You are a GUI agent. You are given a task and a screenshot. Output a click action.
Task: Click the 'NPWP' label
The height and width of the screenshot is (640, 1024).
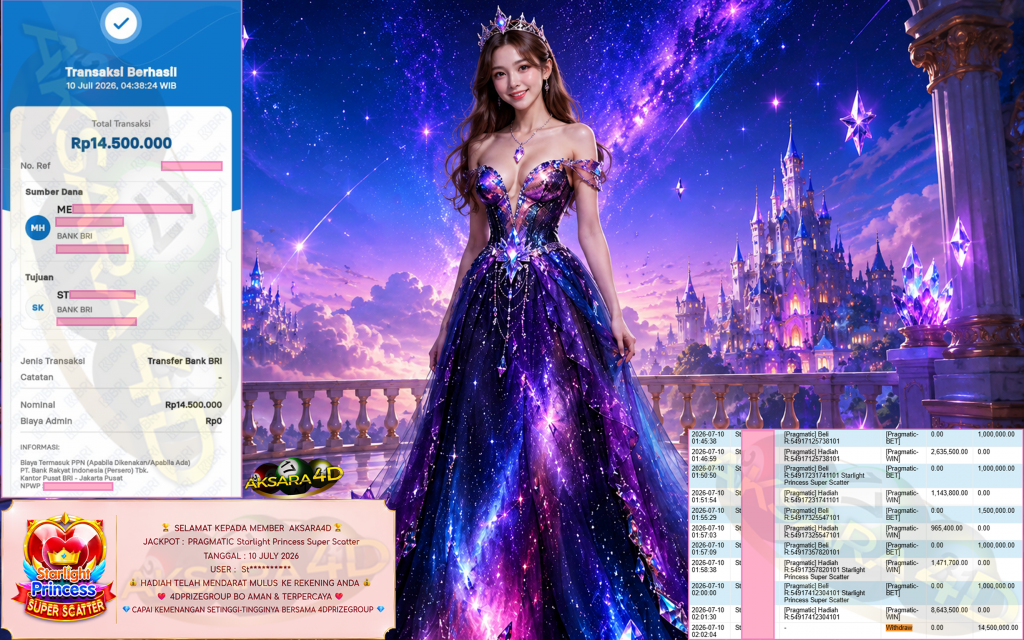(x=30, y=486)
